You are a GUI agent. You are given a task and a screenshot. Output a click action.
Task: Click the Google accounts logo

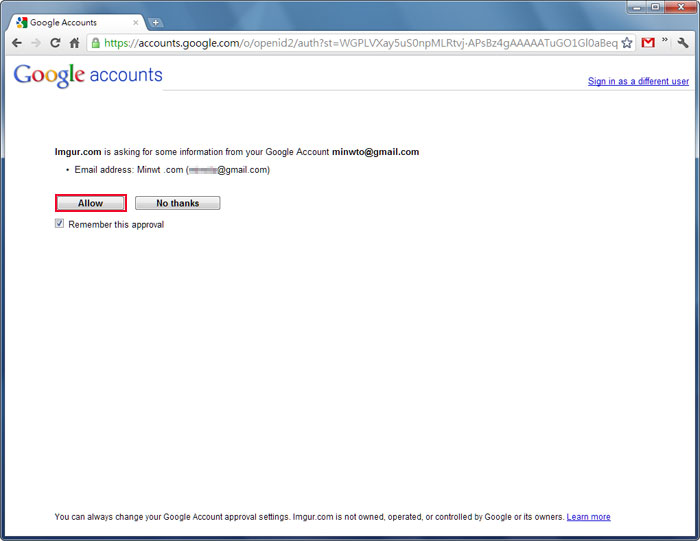point(88,75)
